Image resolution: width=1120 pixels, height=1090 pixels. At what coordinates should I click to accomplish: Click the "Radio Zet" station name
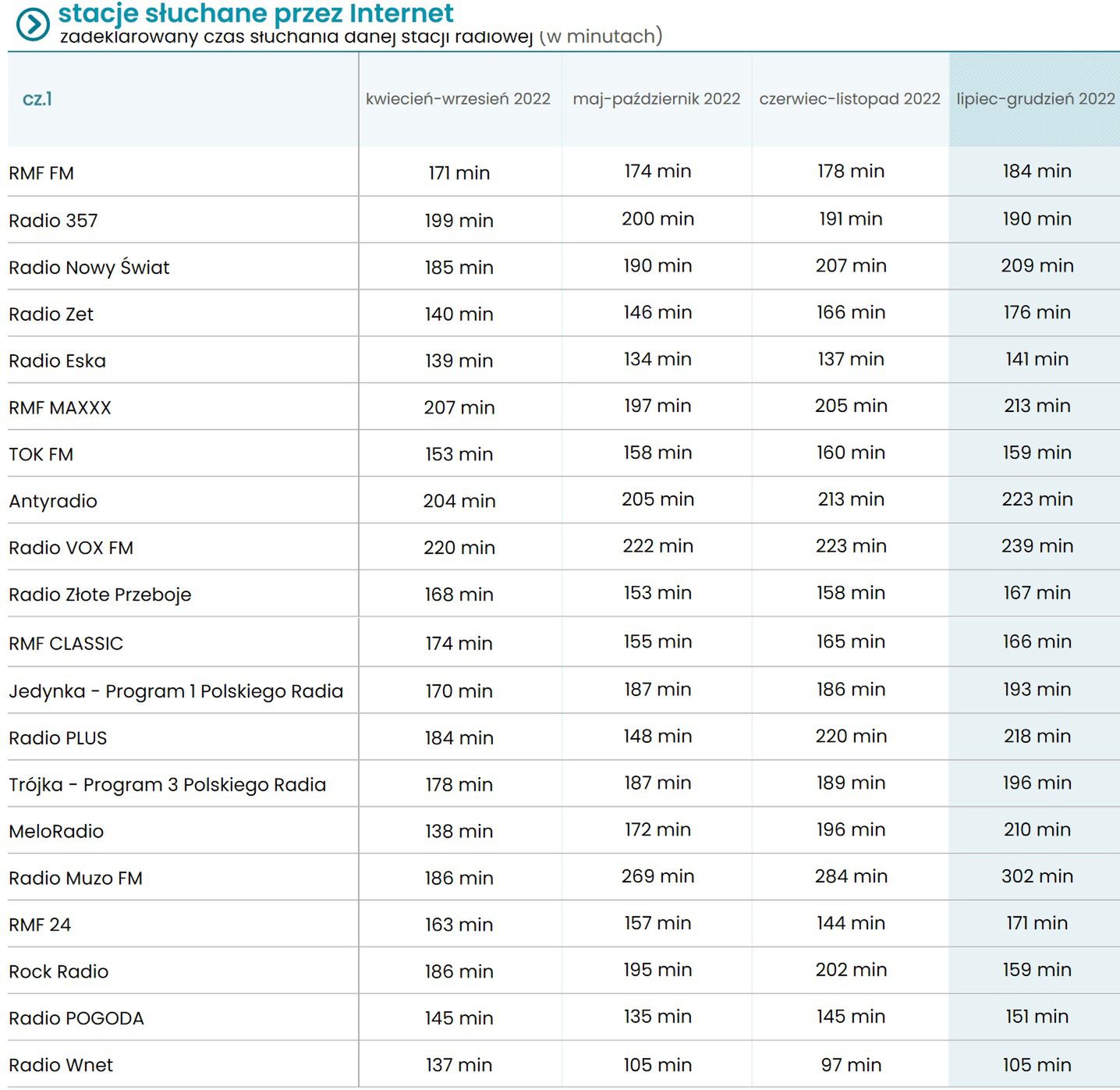51,314
